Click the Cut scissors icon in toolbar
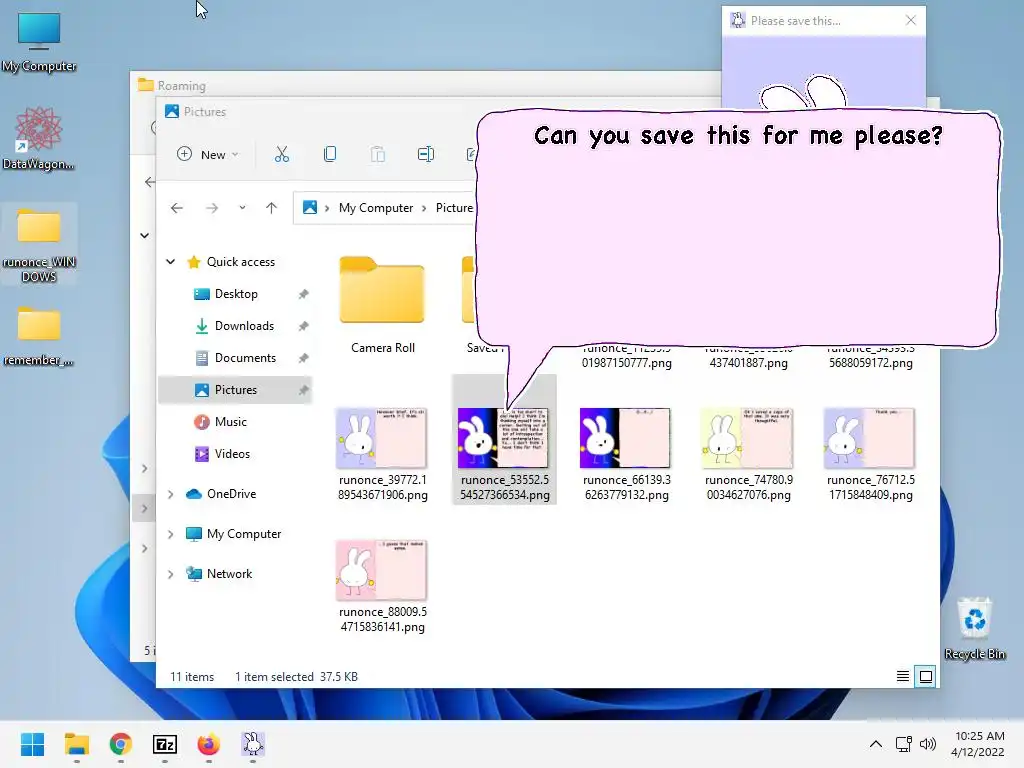Viewport: 1024px width, 768px height. click(281, 155)
